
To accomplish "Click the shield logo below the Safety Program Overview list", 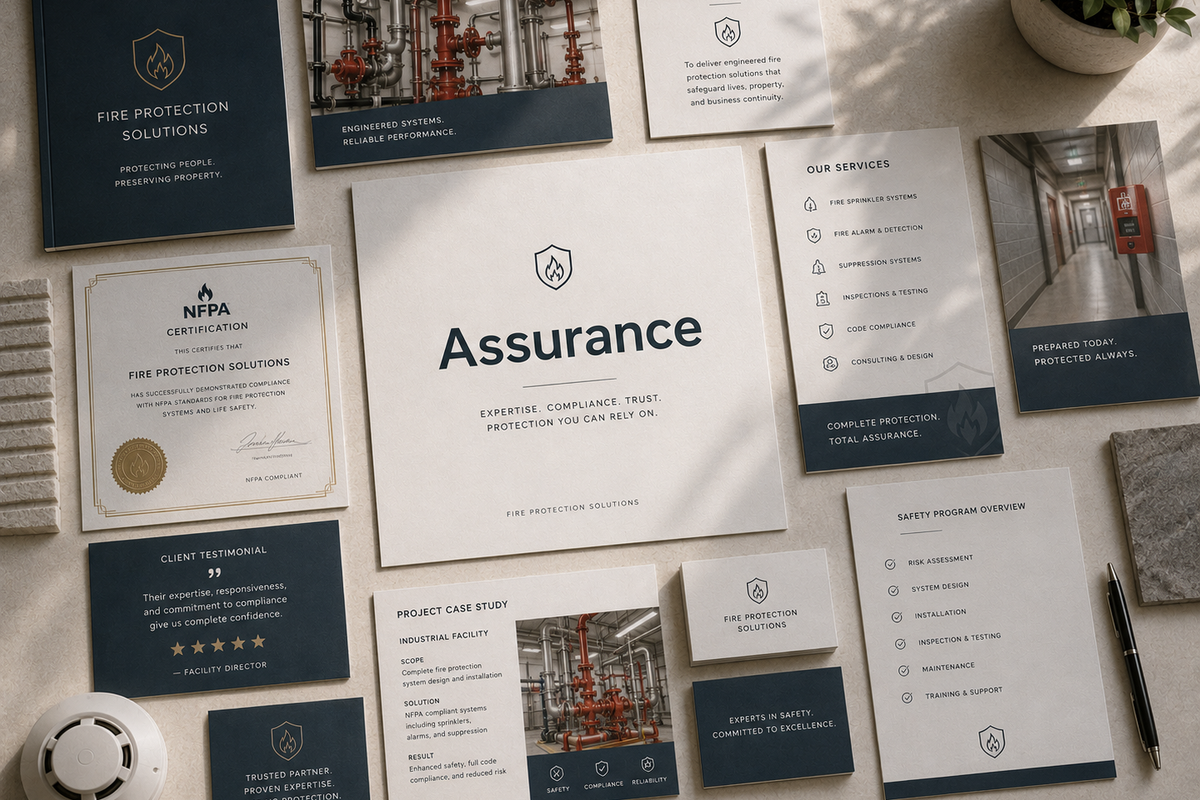I will click(x=991, y=741).
